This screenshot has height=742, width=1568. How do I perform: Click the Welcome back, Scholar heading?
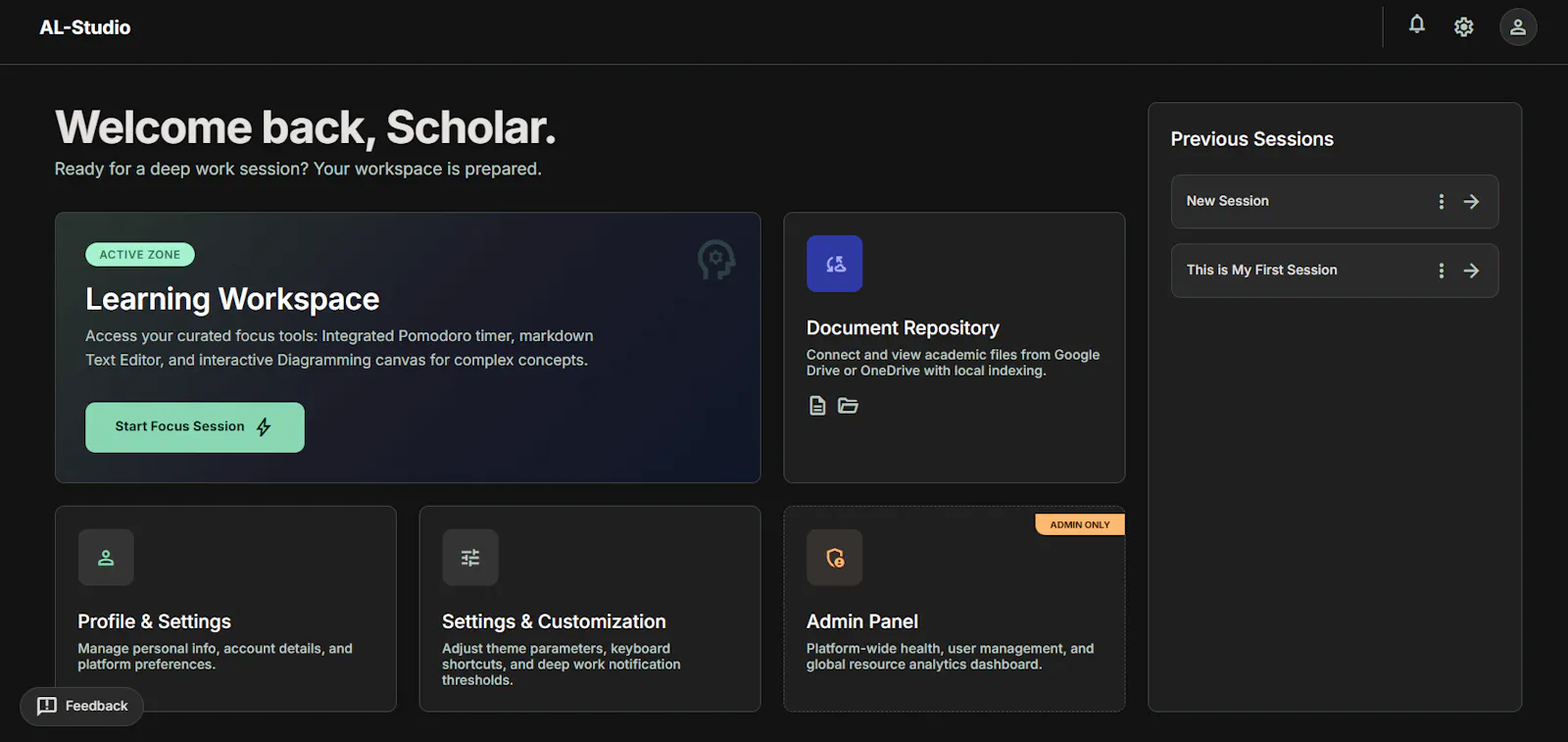305,127
